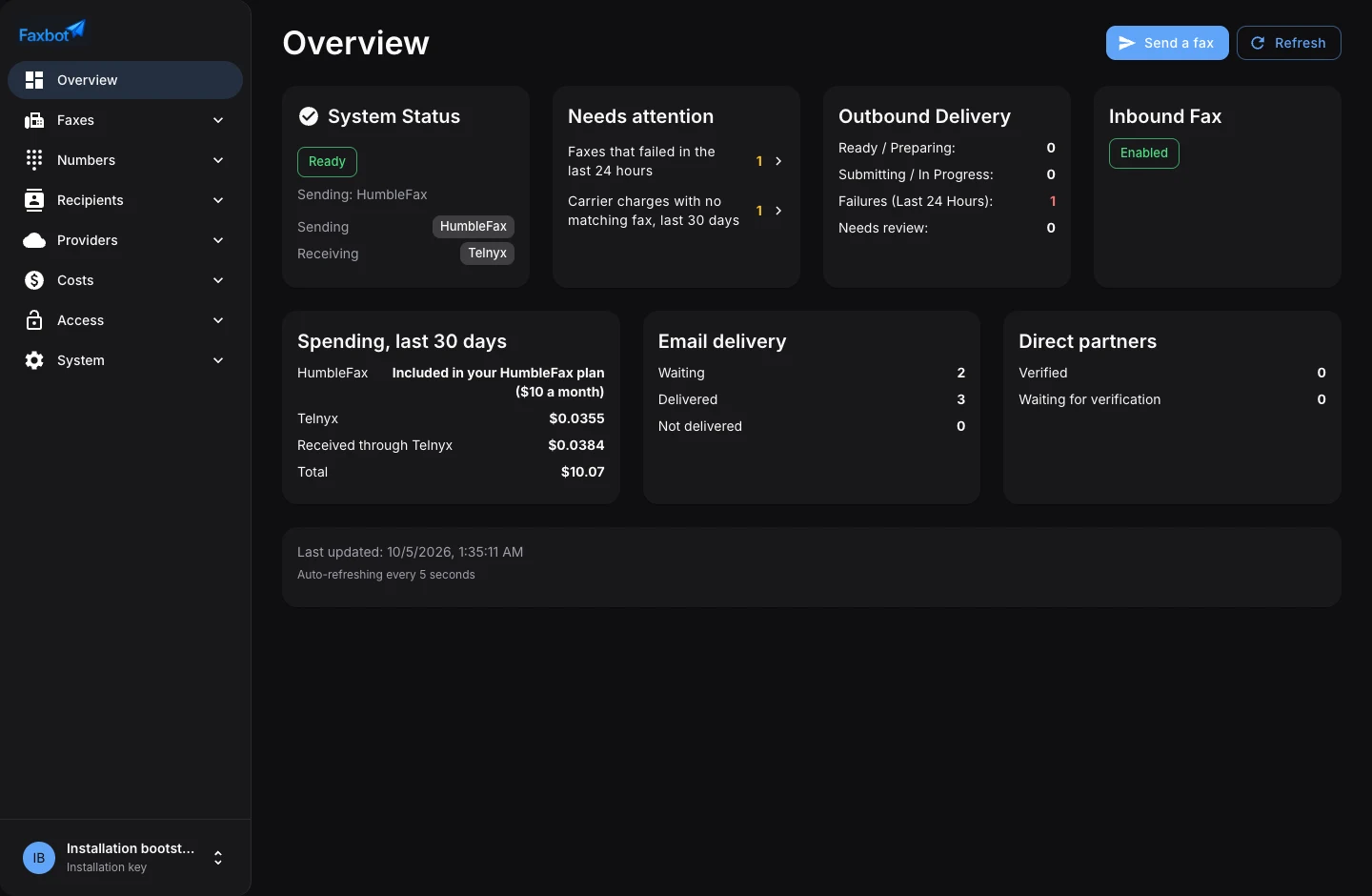This screenshot has height=896, width=1372.
Task: Click 'Received through Telnyx' spending row
Action: [x=451, y=445]
